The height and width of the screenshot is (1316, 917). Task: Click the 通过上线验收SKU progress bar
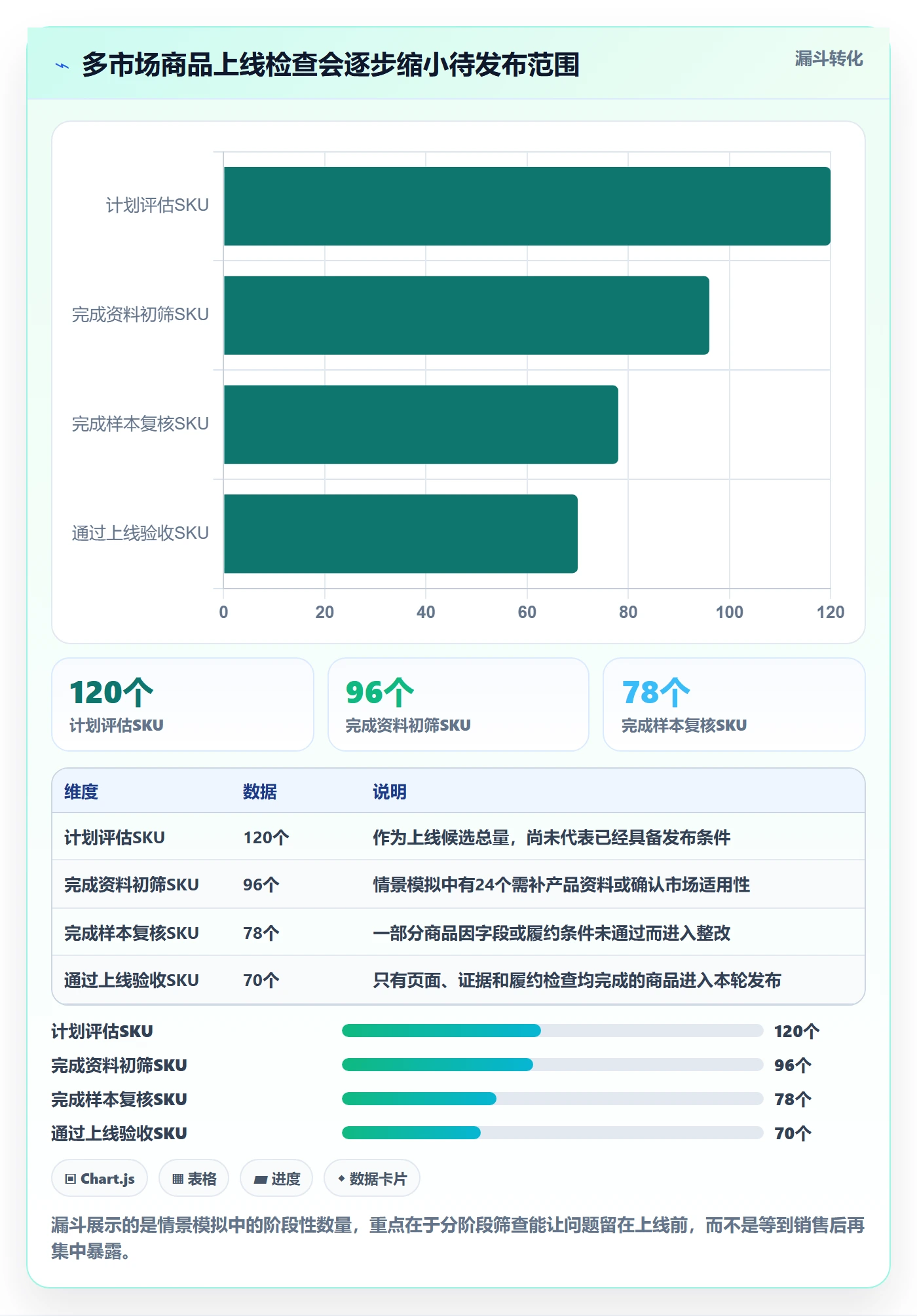[x=553, y=1133]
